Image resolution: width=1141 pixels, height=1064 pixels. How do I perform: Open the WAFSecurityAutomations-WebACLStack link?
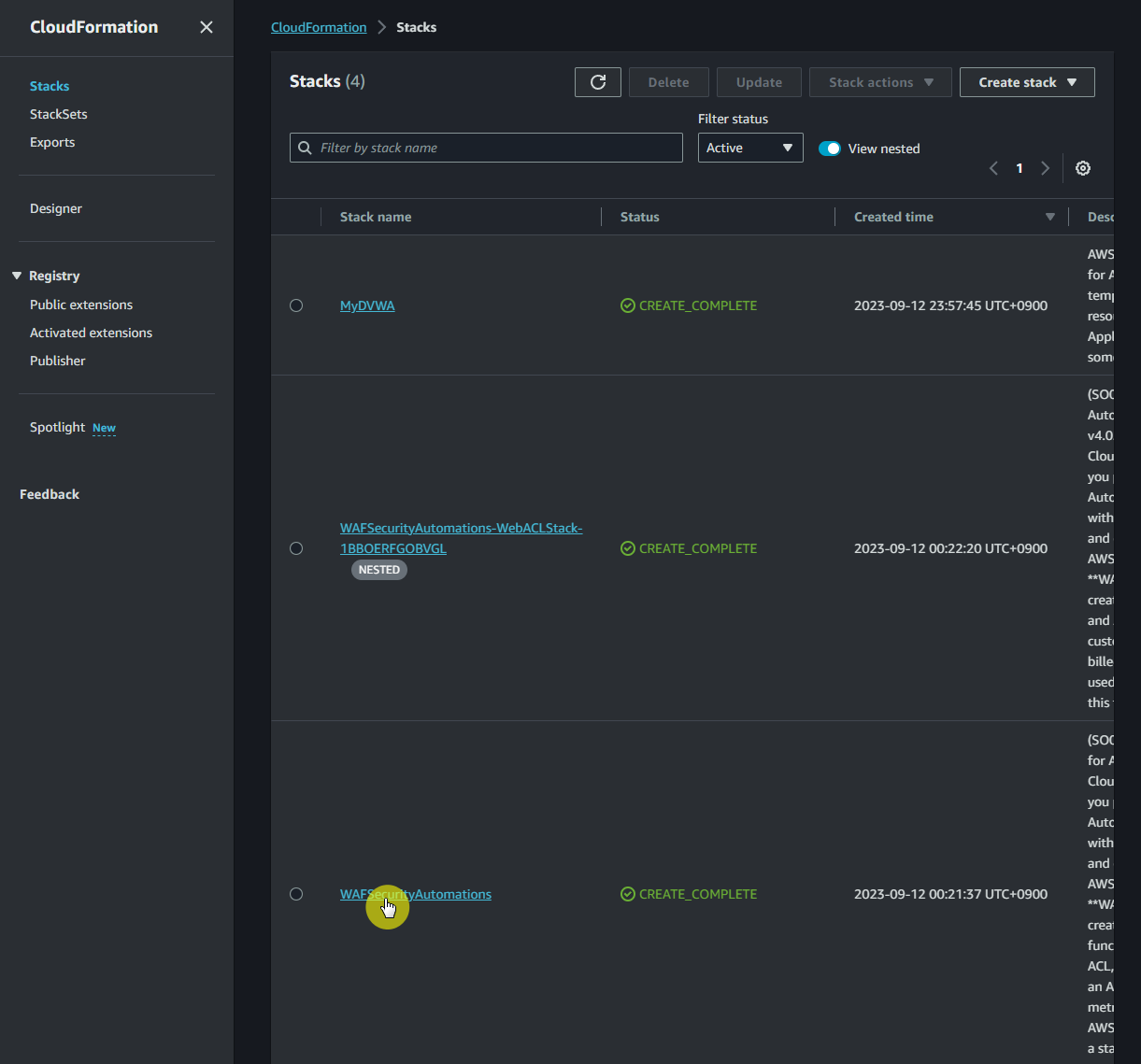[462, 538]
